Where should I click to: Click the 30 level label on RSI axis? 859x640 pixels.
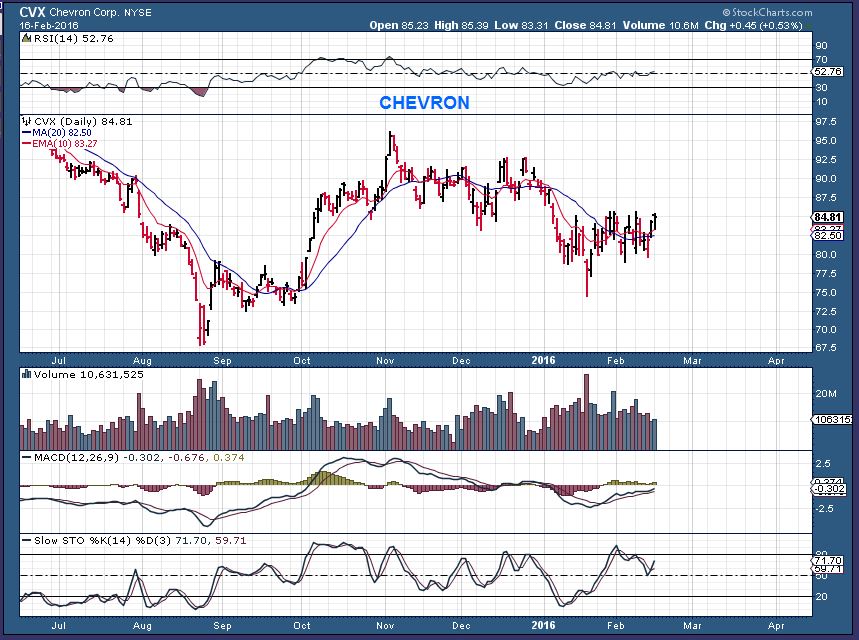[821, 88]
